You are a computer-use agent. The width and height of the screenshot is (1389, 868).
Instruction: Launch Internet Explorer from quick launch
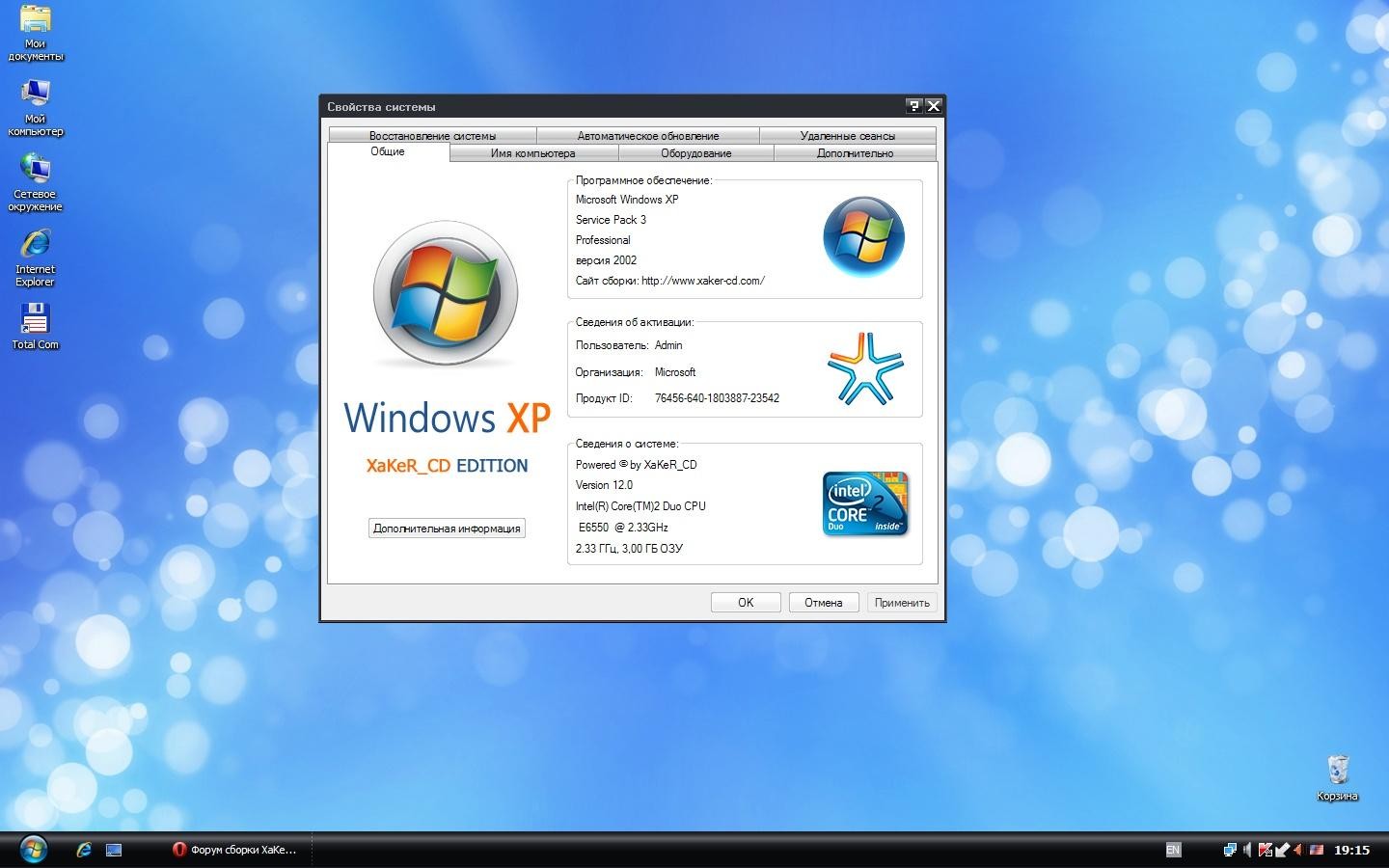click(84, 850)
